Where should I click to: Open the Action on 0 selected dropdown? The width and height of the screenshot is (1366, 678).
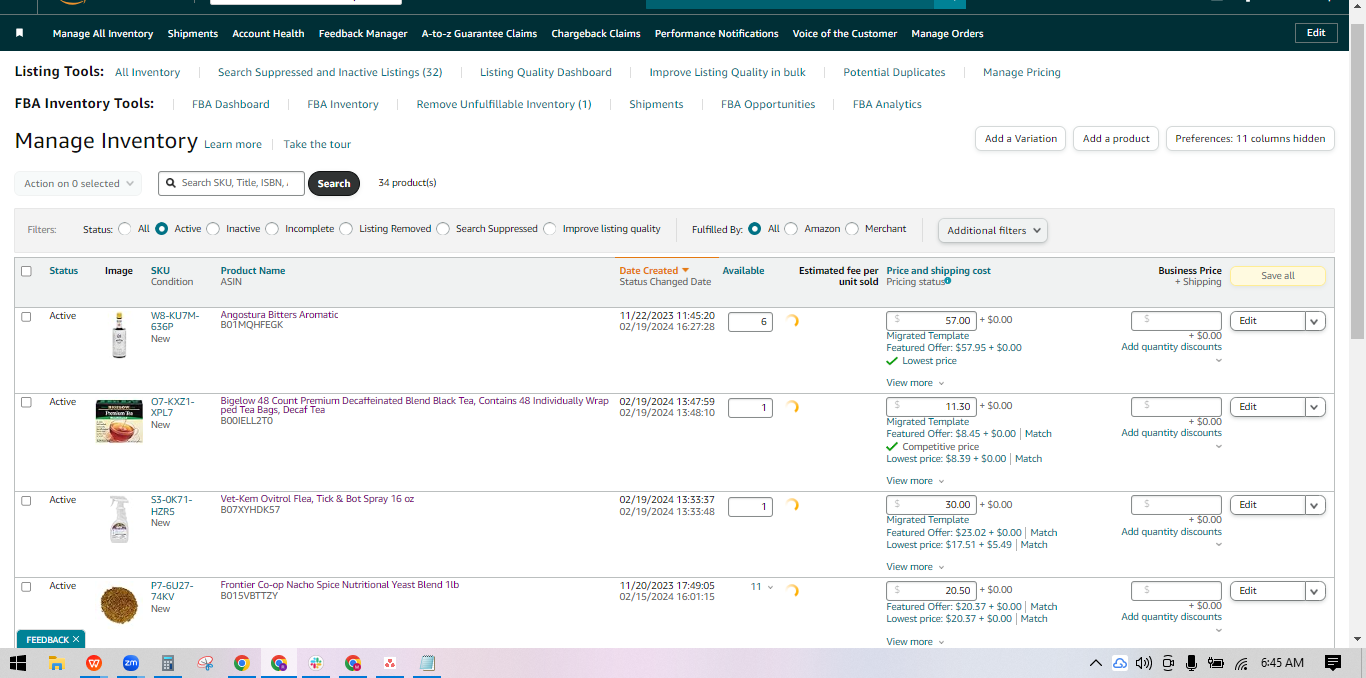(x=78, y=184)
